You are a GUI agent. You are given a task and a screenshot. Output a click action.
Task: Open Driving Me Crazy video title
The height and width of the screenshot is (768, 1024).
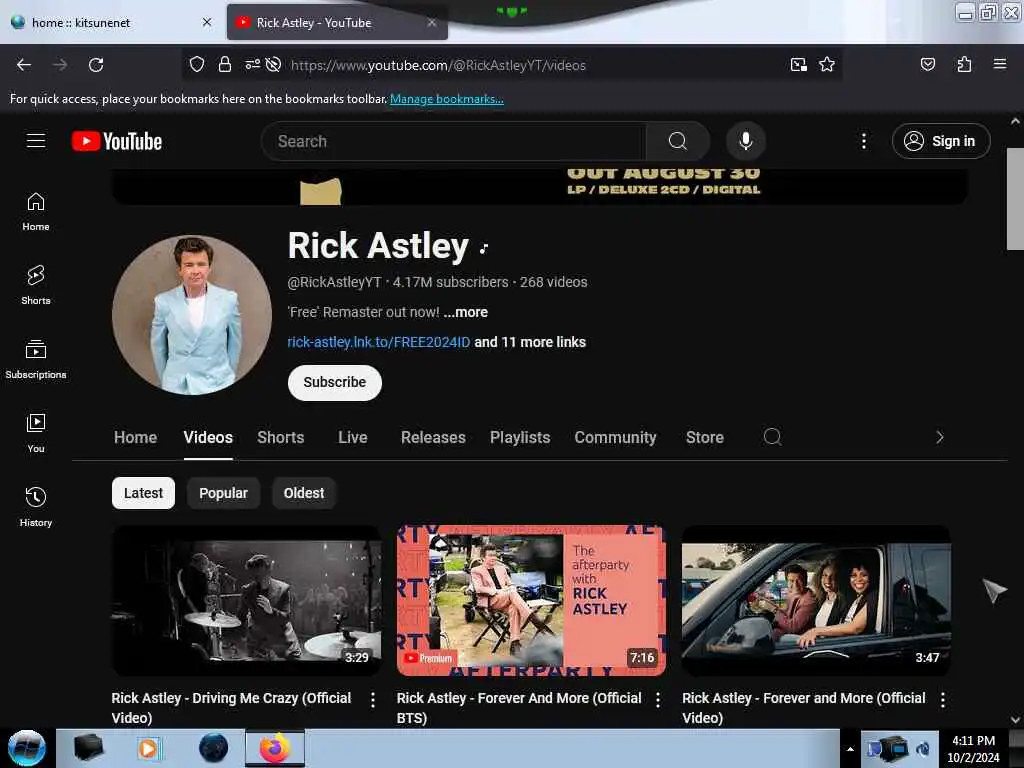(x=231, y=707)
